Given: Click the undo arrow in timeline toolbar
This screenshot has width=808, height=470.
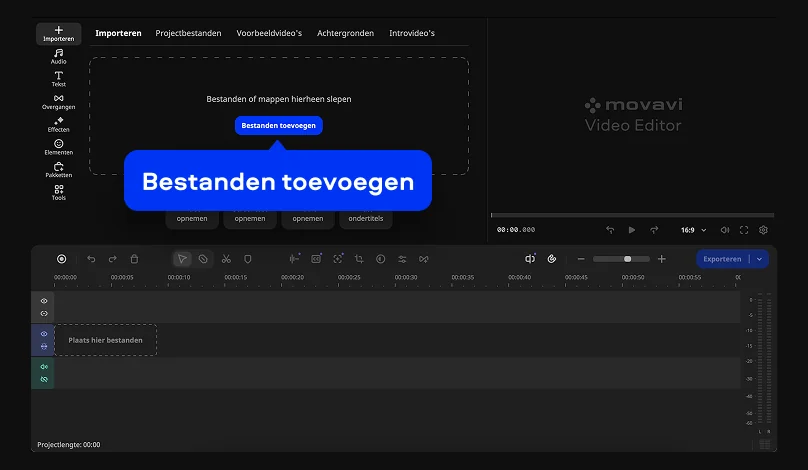Looking at the screenshot, I should 91,259.
